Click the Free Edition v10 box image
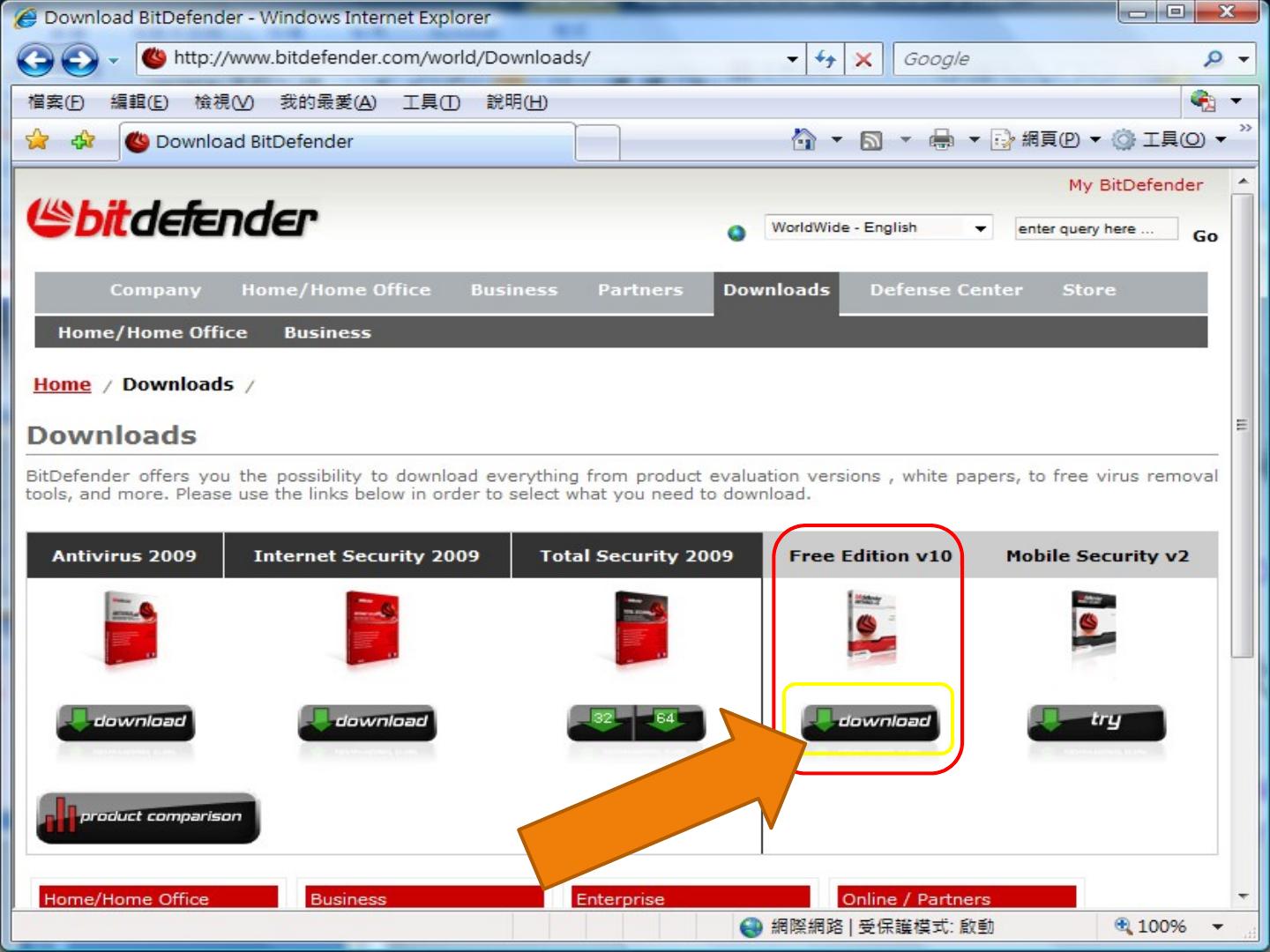Image resolution: width=1270 pixels, height=952 pixels. point(870,627)
